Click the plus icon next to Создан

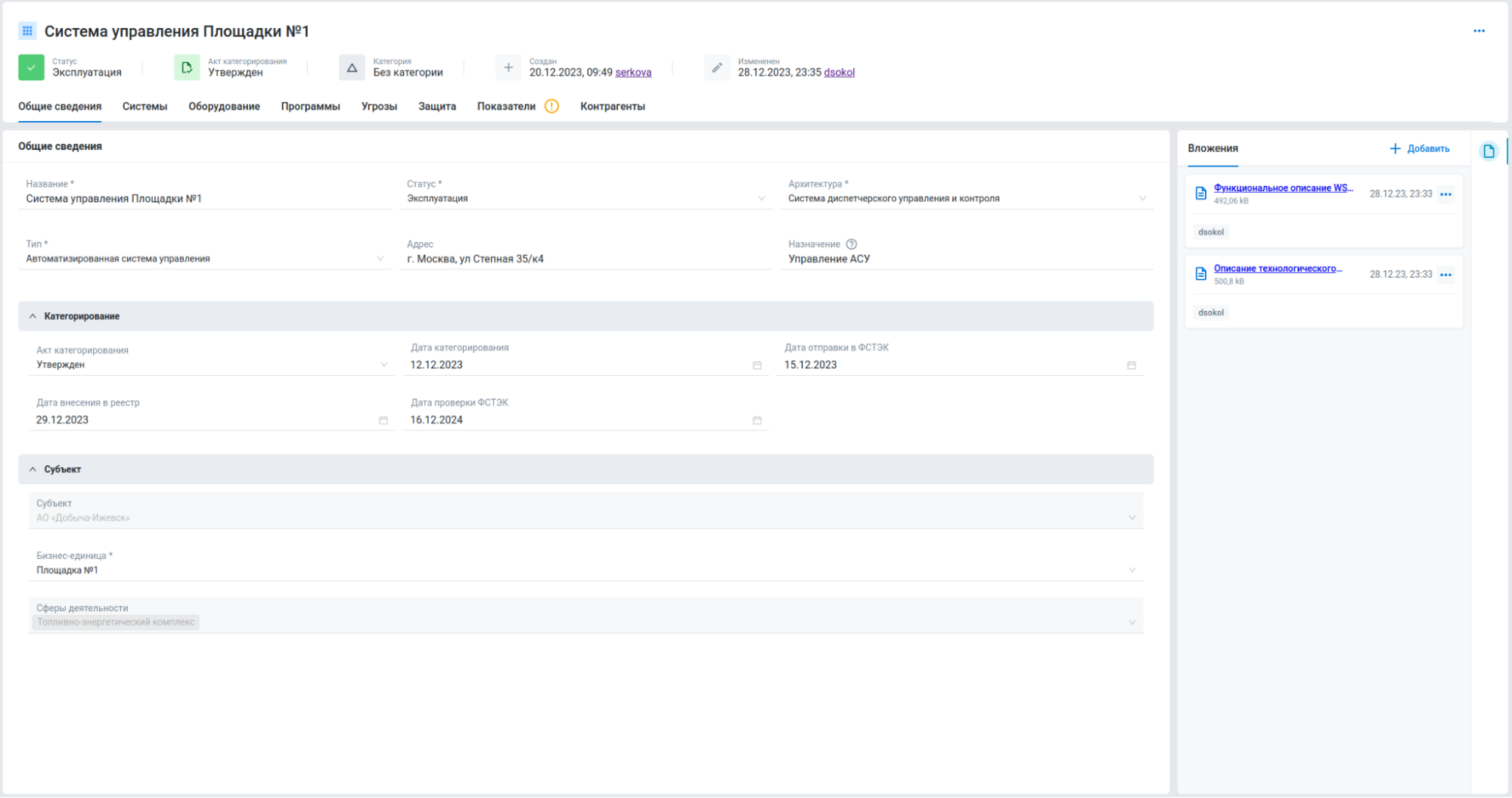(x=508, y=67)
